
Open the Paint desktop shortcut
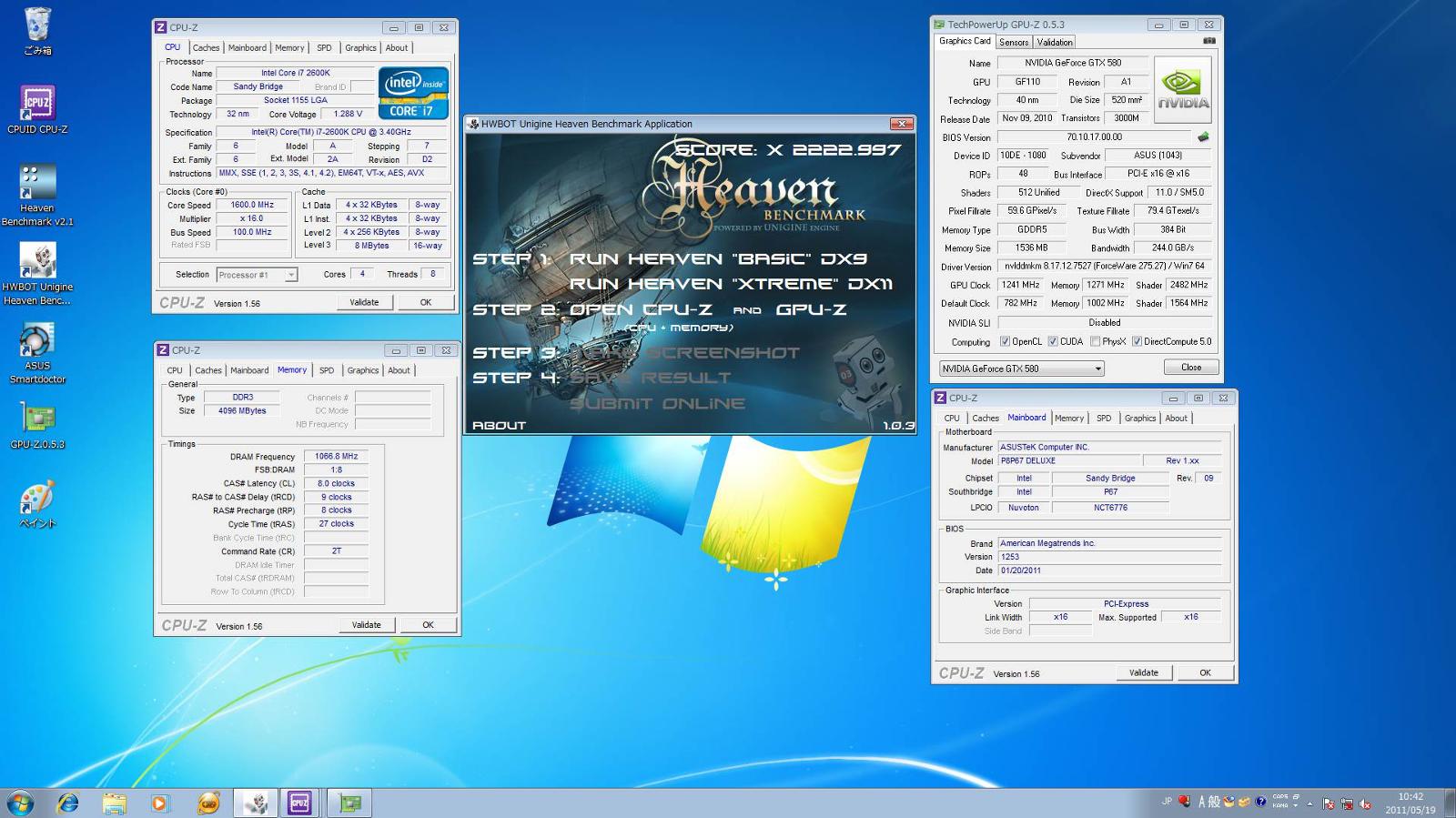37,504
